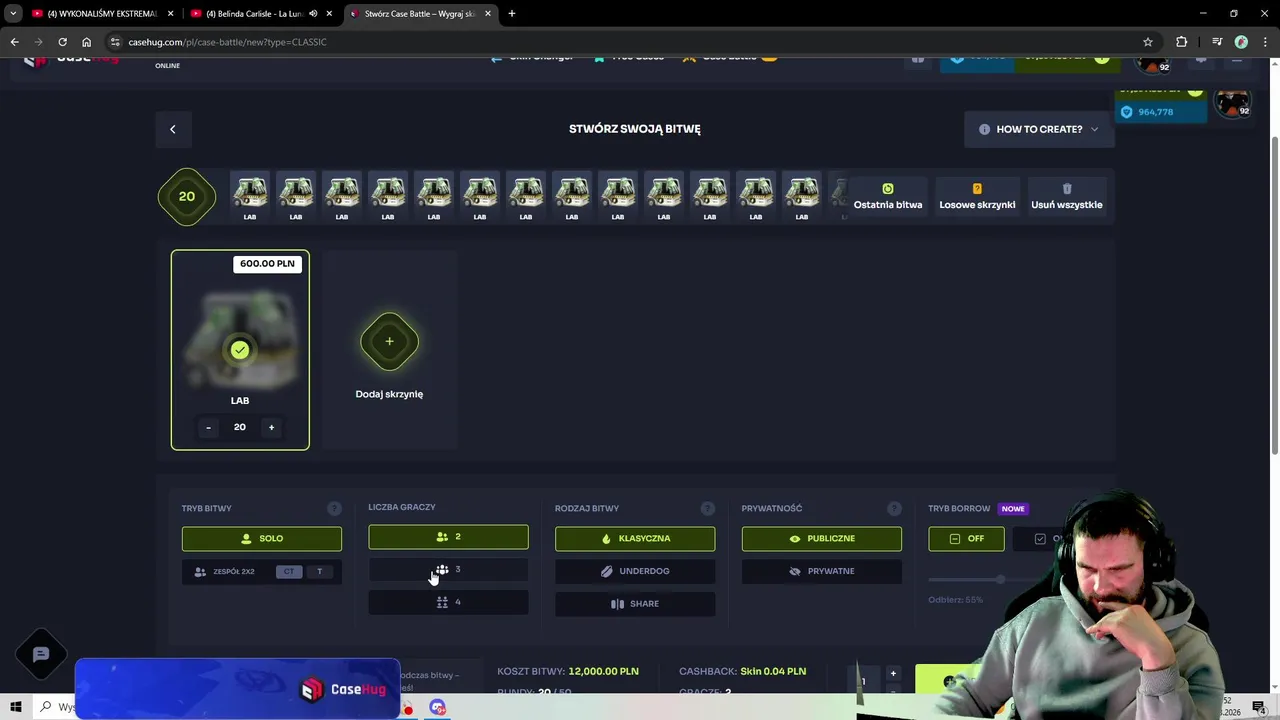1280x720 pixels.
Task: View site information icon in address bar
Action: click(x=116, y=42)
